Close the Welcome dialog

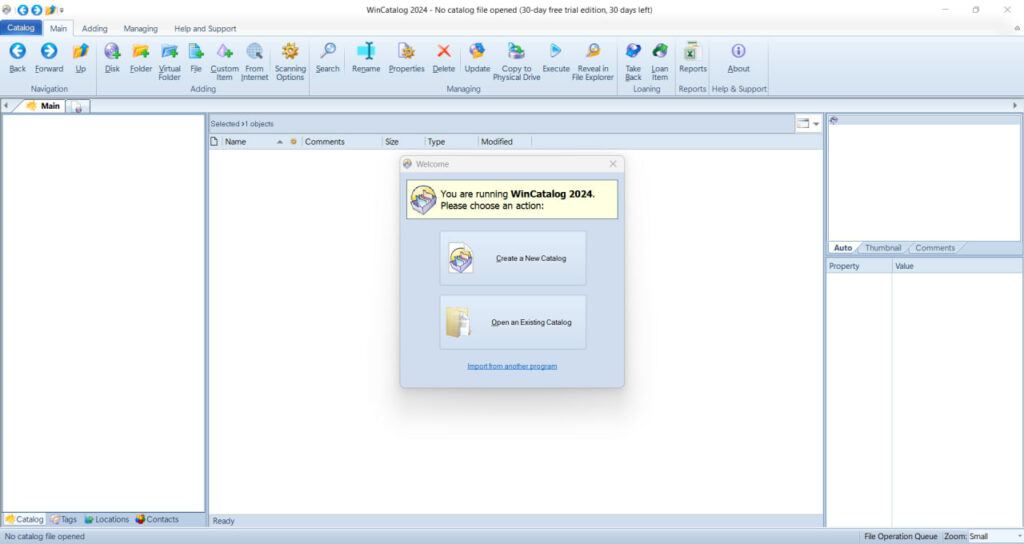point(613,164)
